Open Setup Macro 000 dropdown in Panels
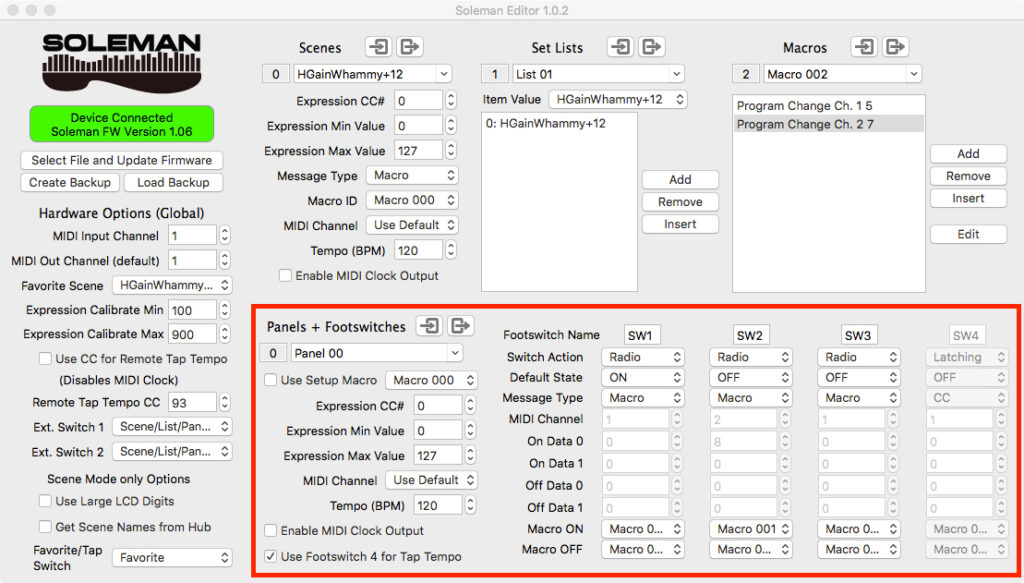Screen dimensions: 1024x583 [x=431, y=380]
